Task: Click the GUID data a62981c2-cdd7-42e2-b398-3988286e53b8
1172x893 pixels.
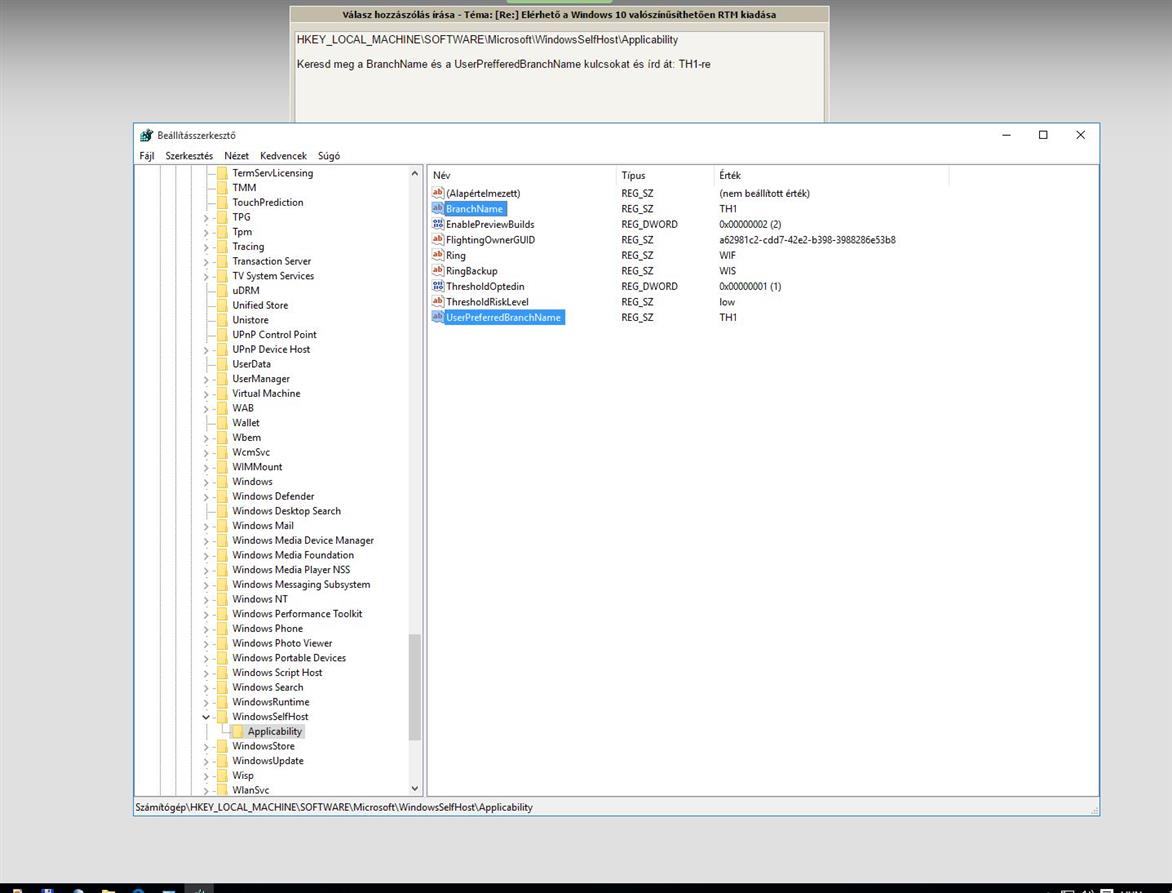Action: (807, 240)
